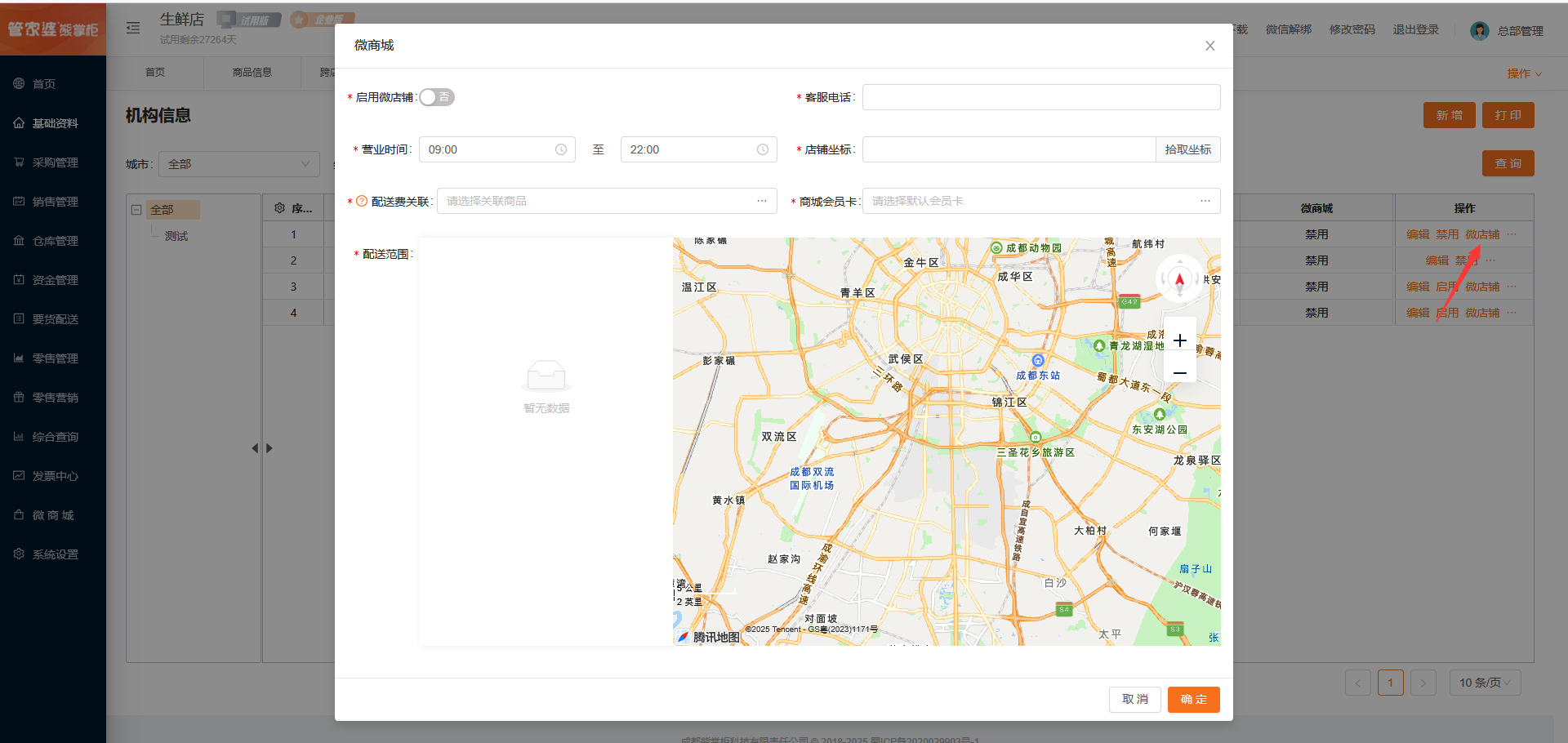This screenshot has height=743, width=1568.
Task: Click the map zoom in plus button
Action: [x=1179, y=340]
